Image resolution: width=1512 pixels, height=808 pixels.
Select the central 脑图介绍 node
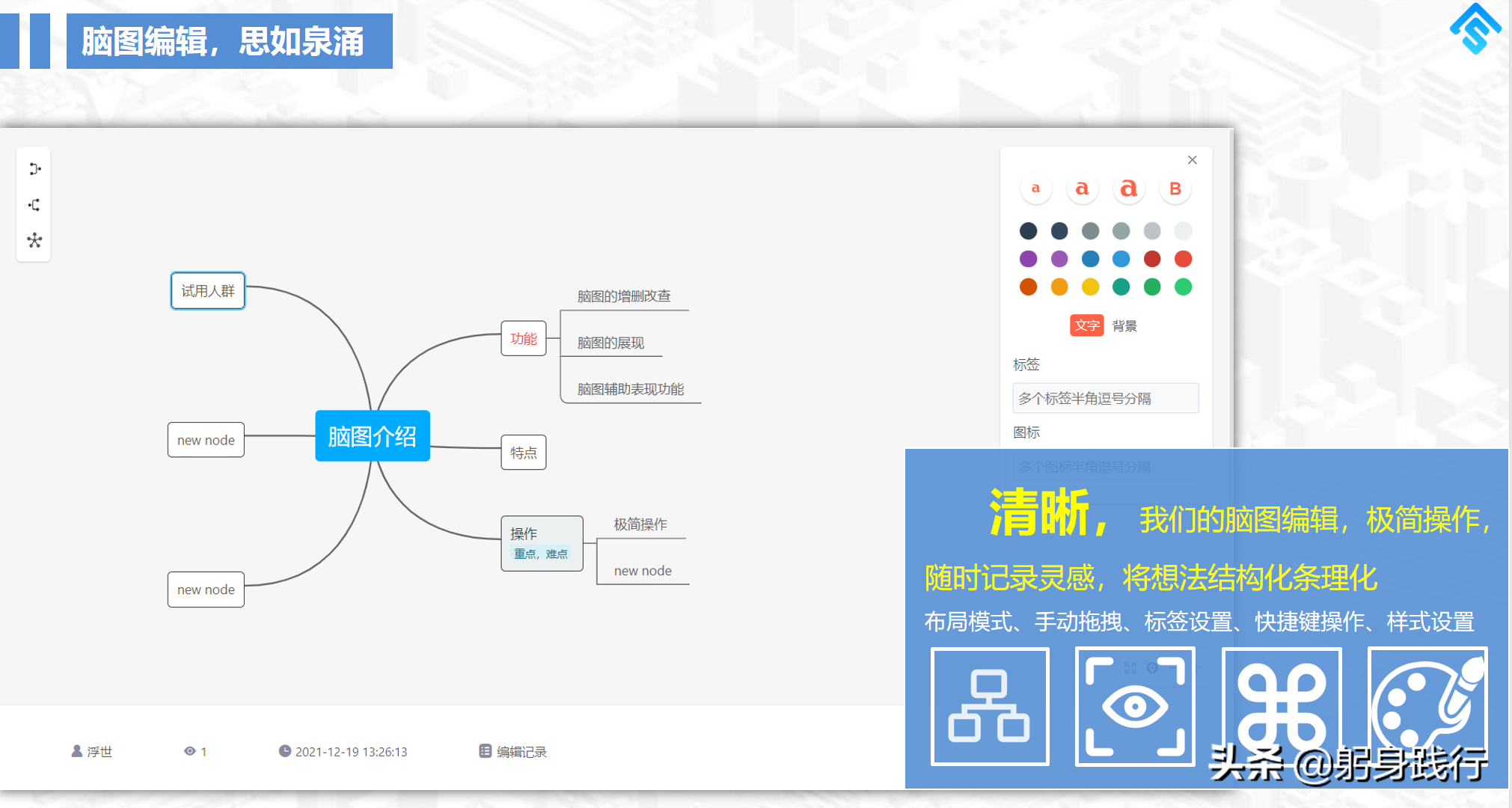[x=373, y=436]
